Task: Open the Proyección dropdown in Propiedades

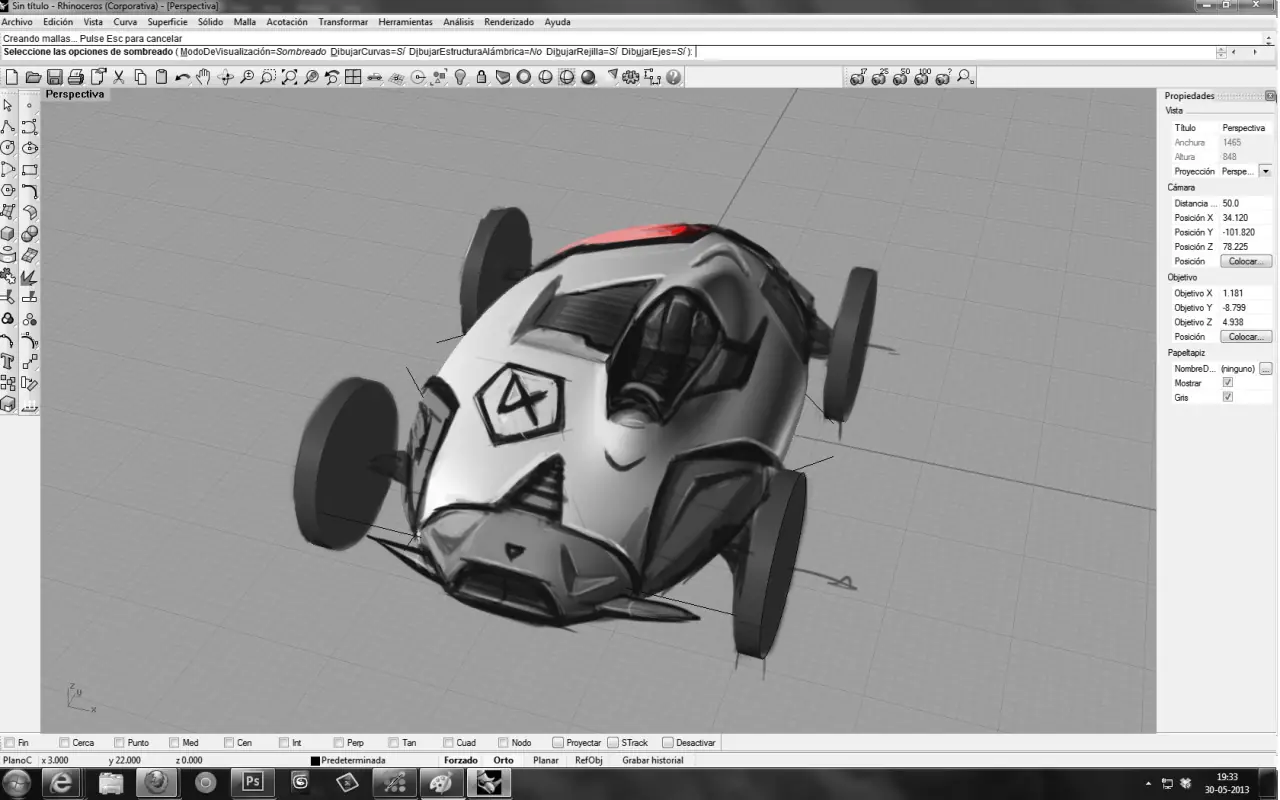Action: click(1266, 170)
